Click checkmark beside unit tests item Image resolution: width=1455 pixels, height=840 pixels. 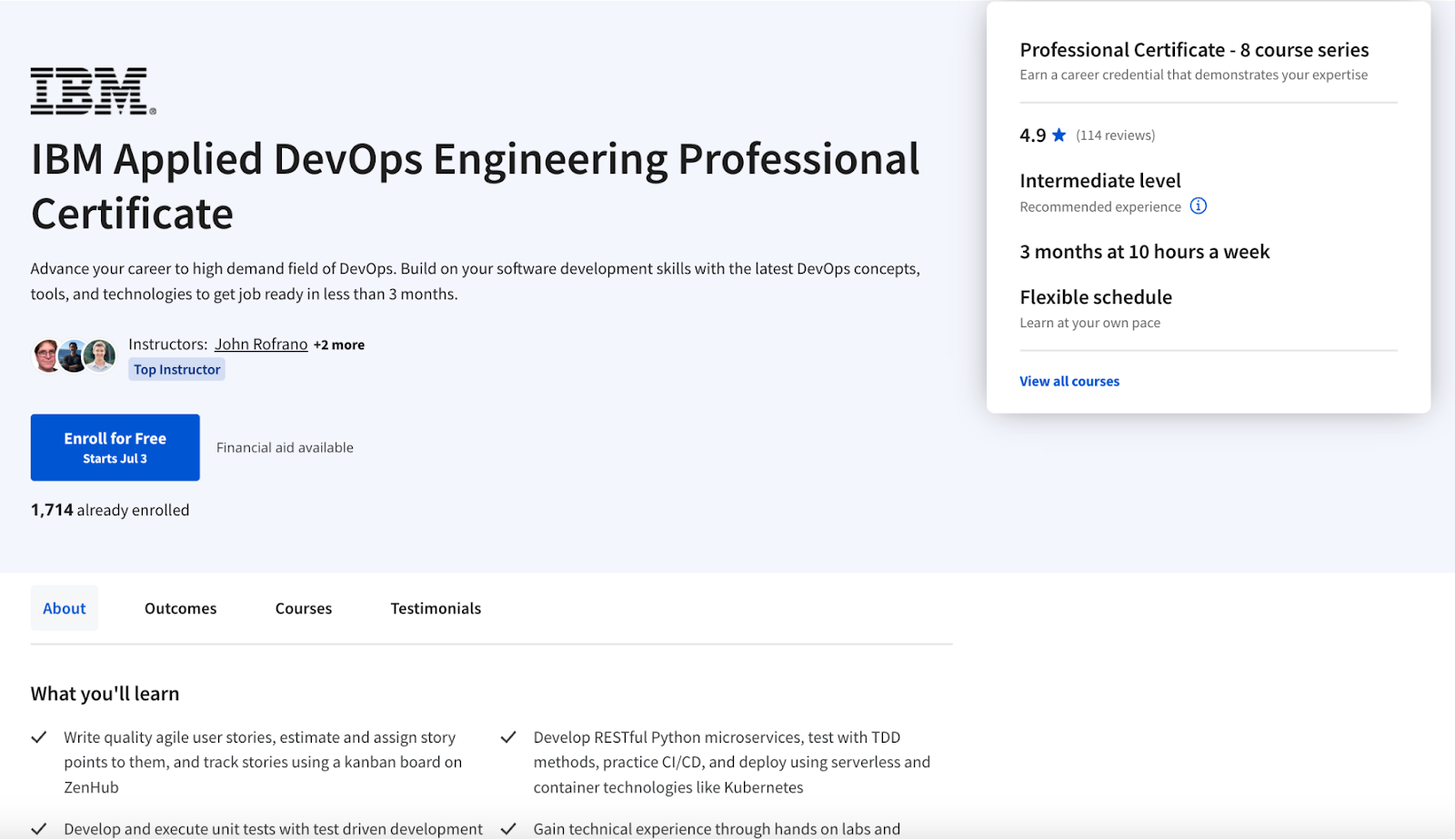pyautogui.click(x=39, y=829)
